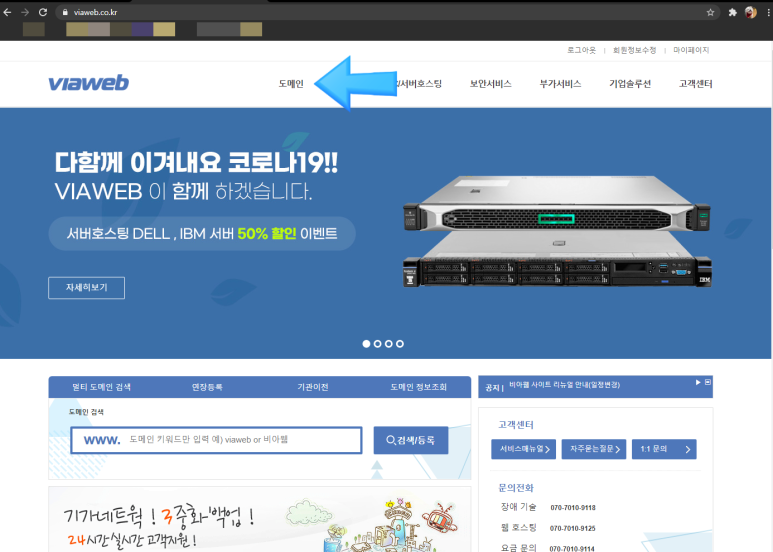The width and height of the screenshot is (773, 552).
Task: Click the 로그아웃 link
Action: 581,50
